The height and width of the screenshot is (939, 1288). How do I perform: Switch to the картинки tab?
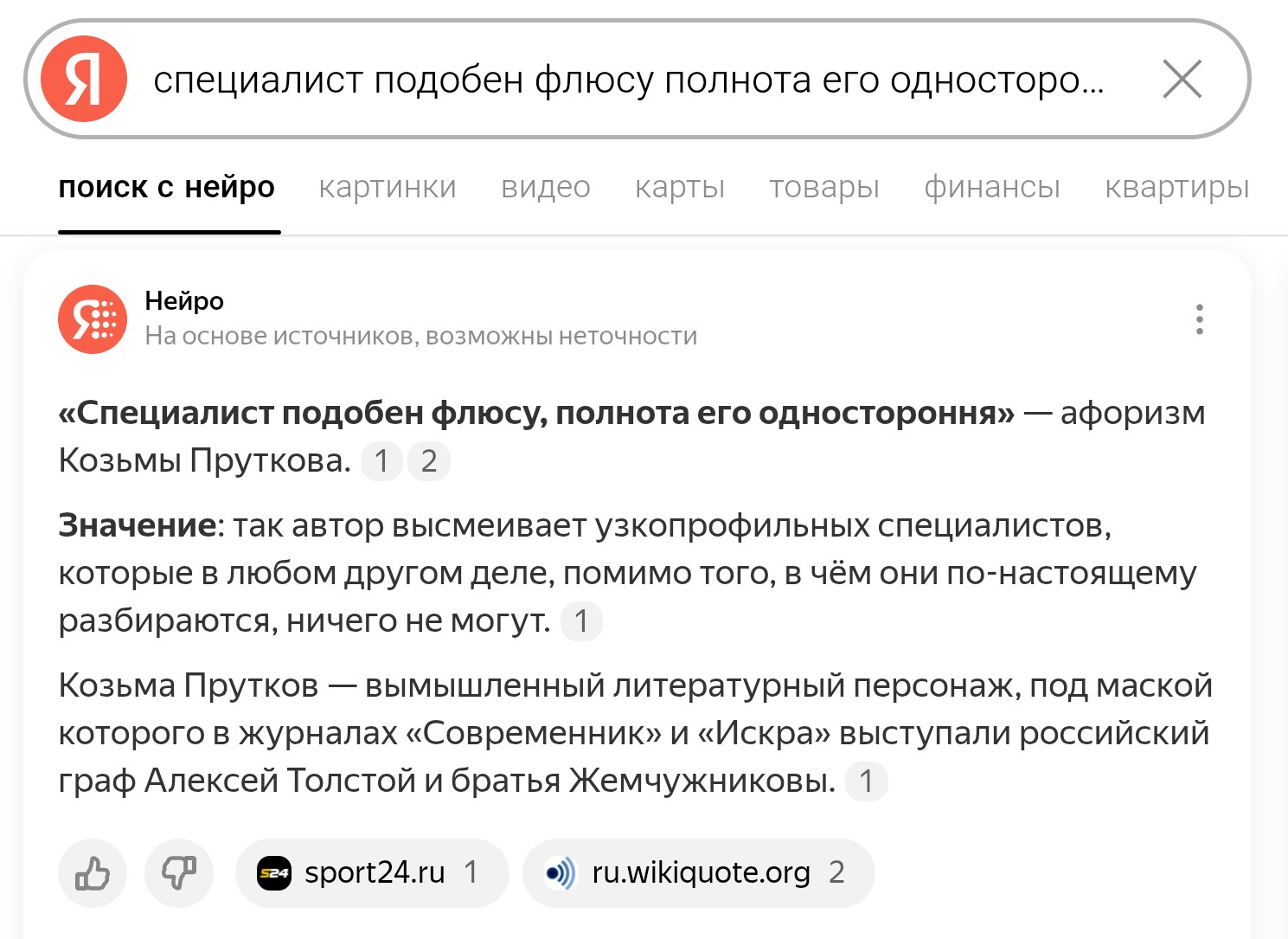388,187
